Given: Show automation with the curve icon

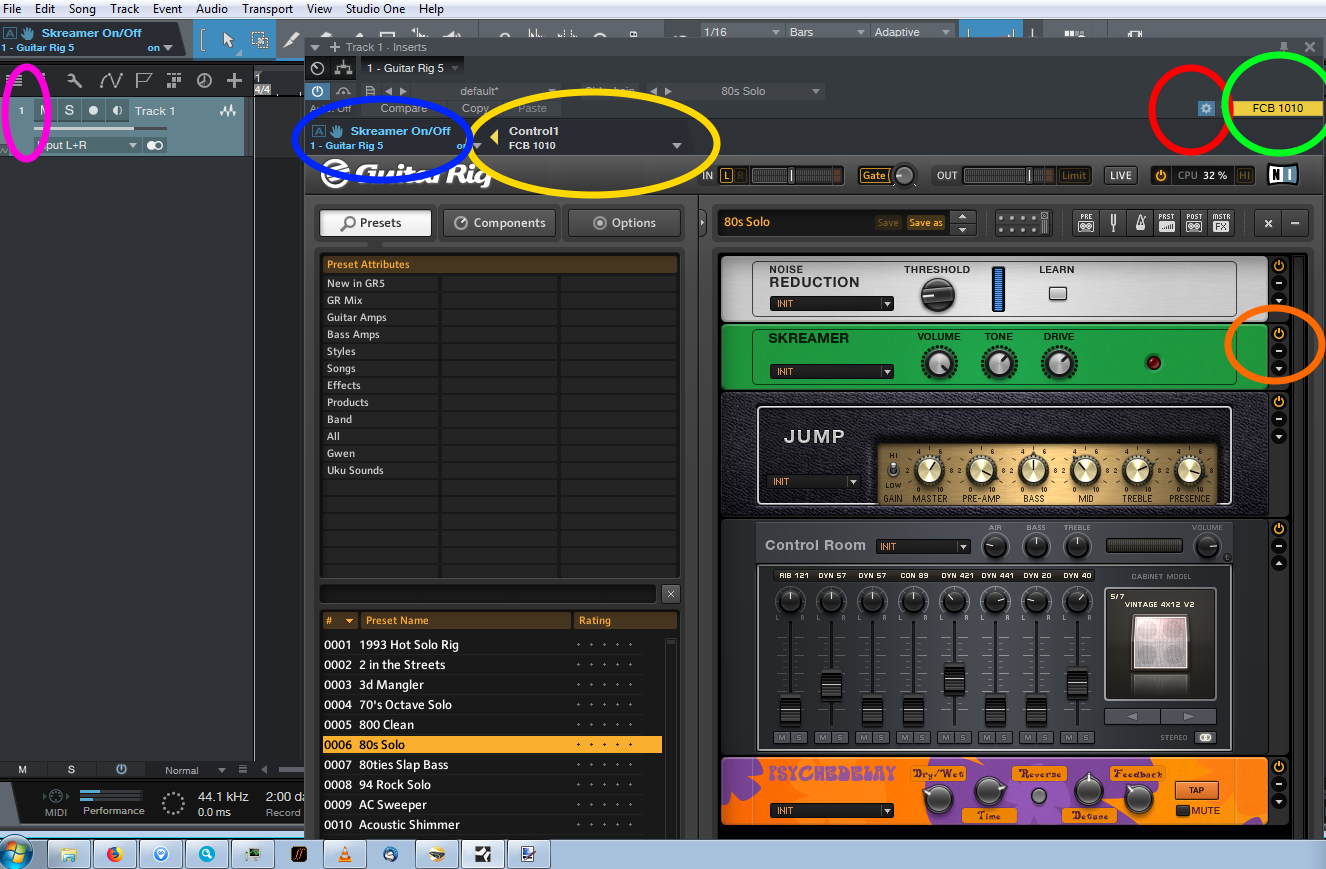Looking at the screenshot, I should (110, 80).
